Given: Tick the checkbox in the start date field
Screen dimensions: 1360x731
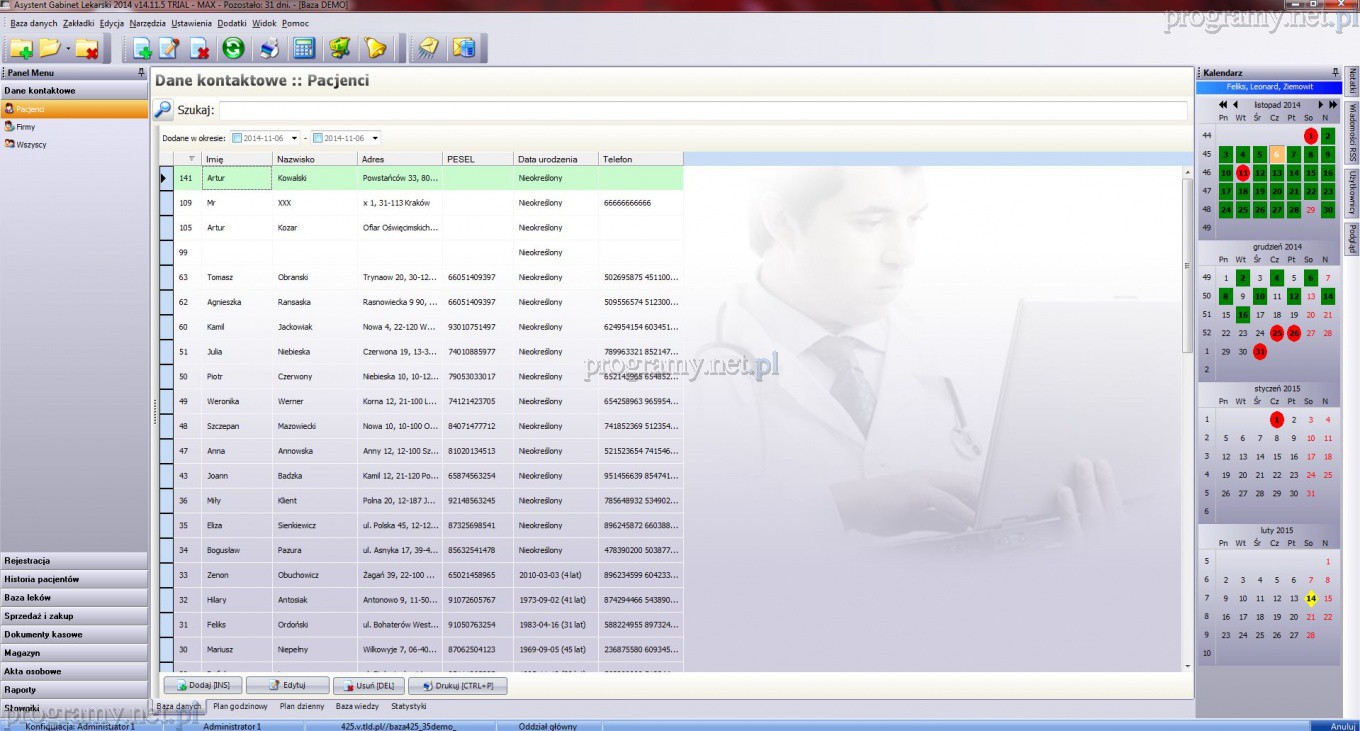Looking at the screenshot, I should pos(237,138).
